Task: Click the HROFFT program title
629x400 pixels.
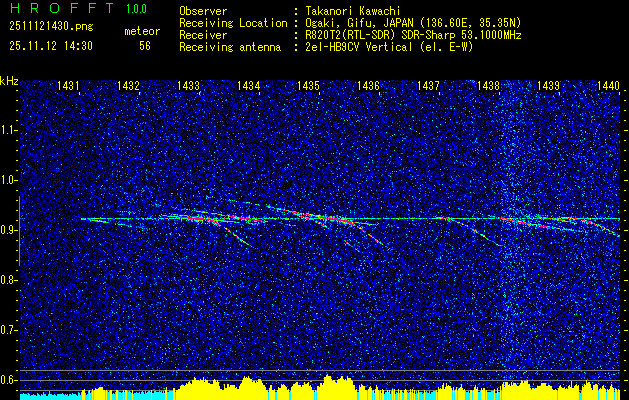Action: (62, 8)
